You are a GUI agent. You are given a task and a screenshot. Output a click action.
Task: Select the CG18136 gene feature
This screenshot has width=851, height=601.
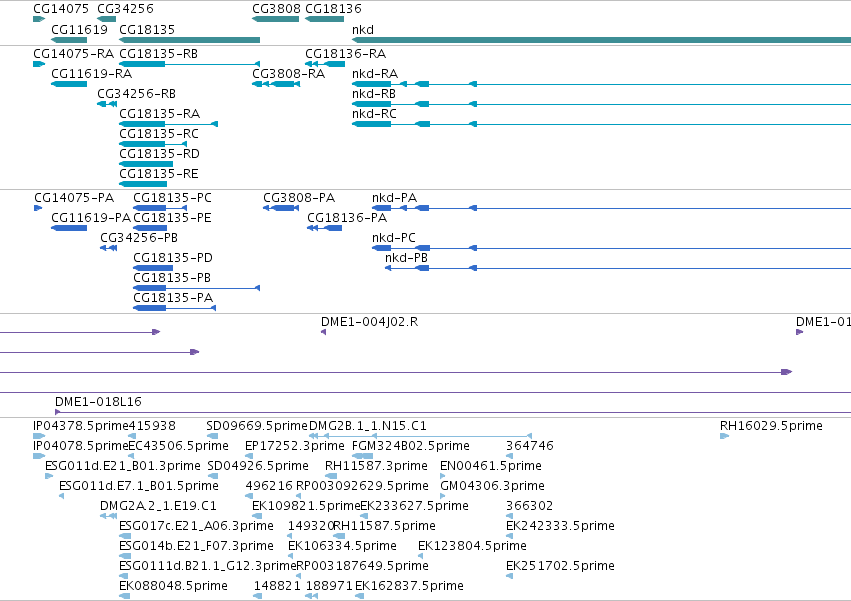(324, 19)
